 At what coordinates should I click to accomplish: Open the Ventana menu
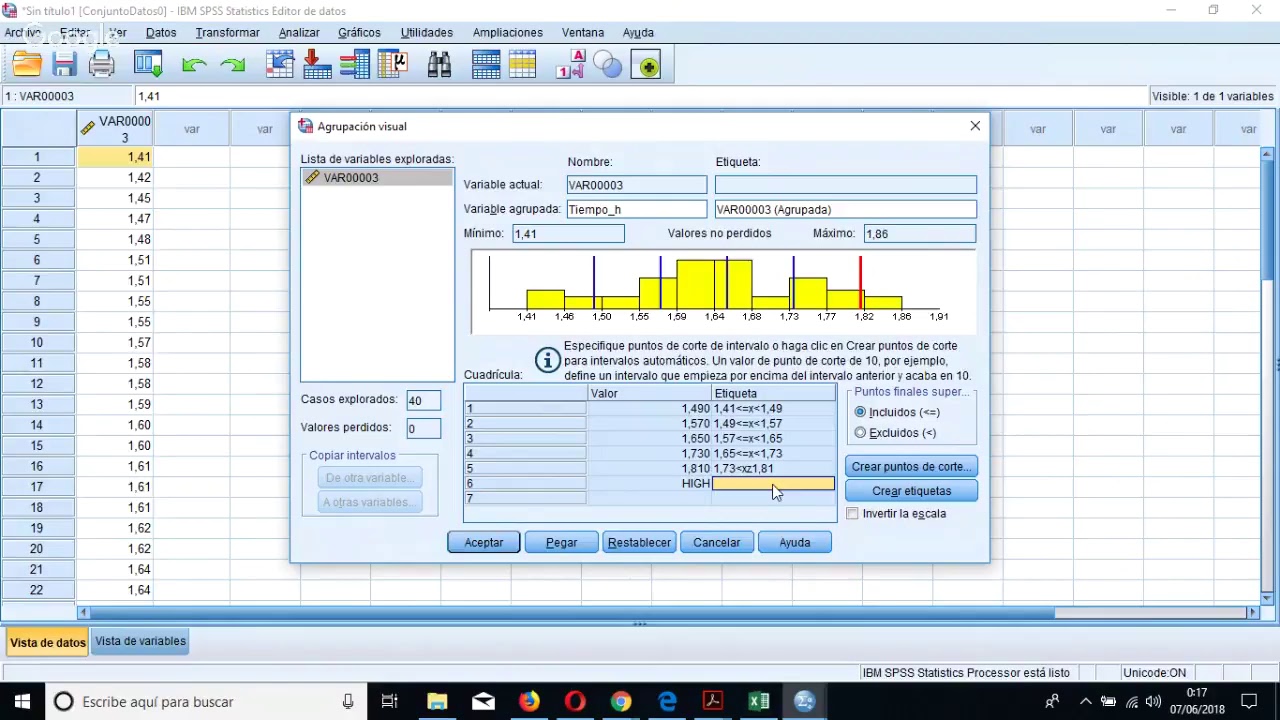583,33
